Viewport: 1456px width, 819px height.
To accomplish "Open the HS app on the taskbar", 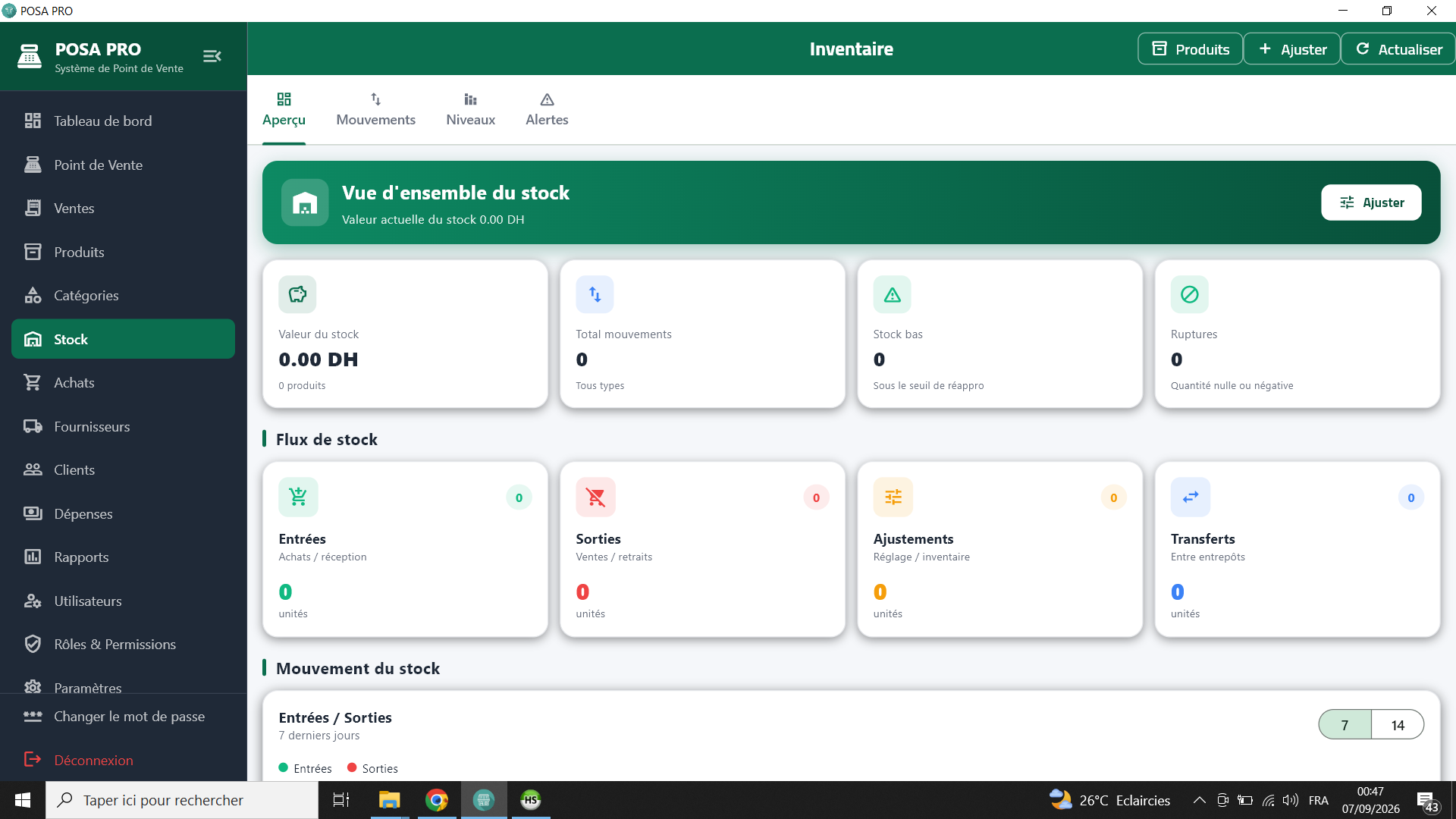I will click(x=531, y=800).
